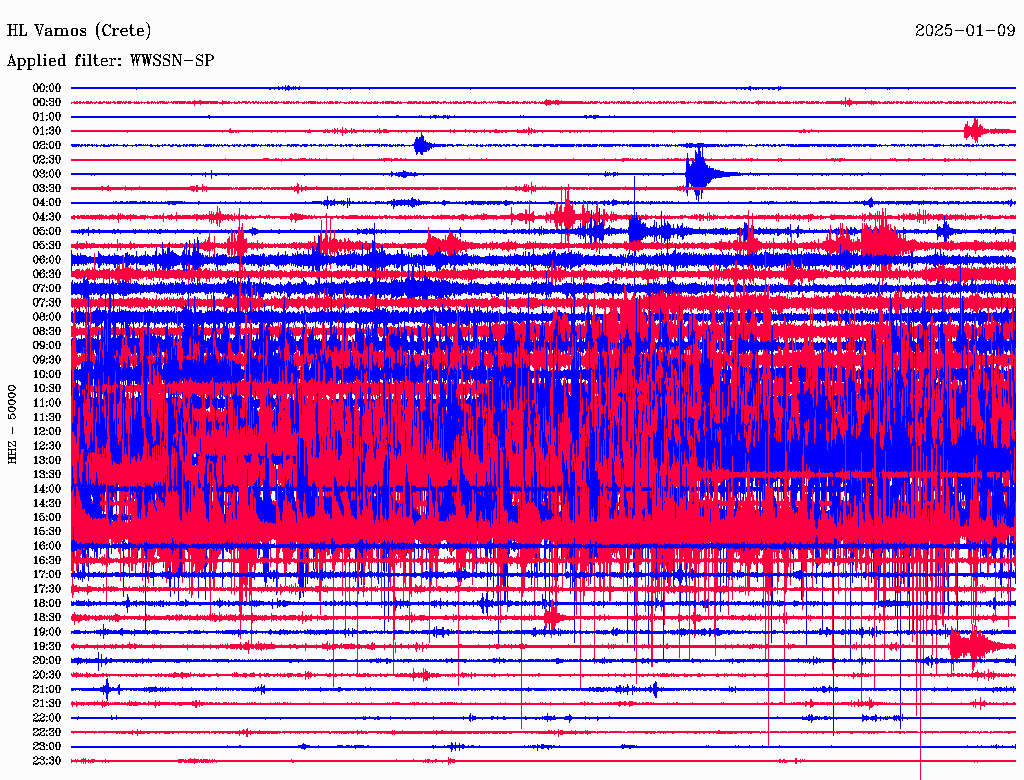Click the 04:00 time label
Viewport: 1024px width, 780px height.
click(47, 203)
